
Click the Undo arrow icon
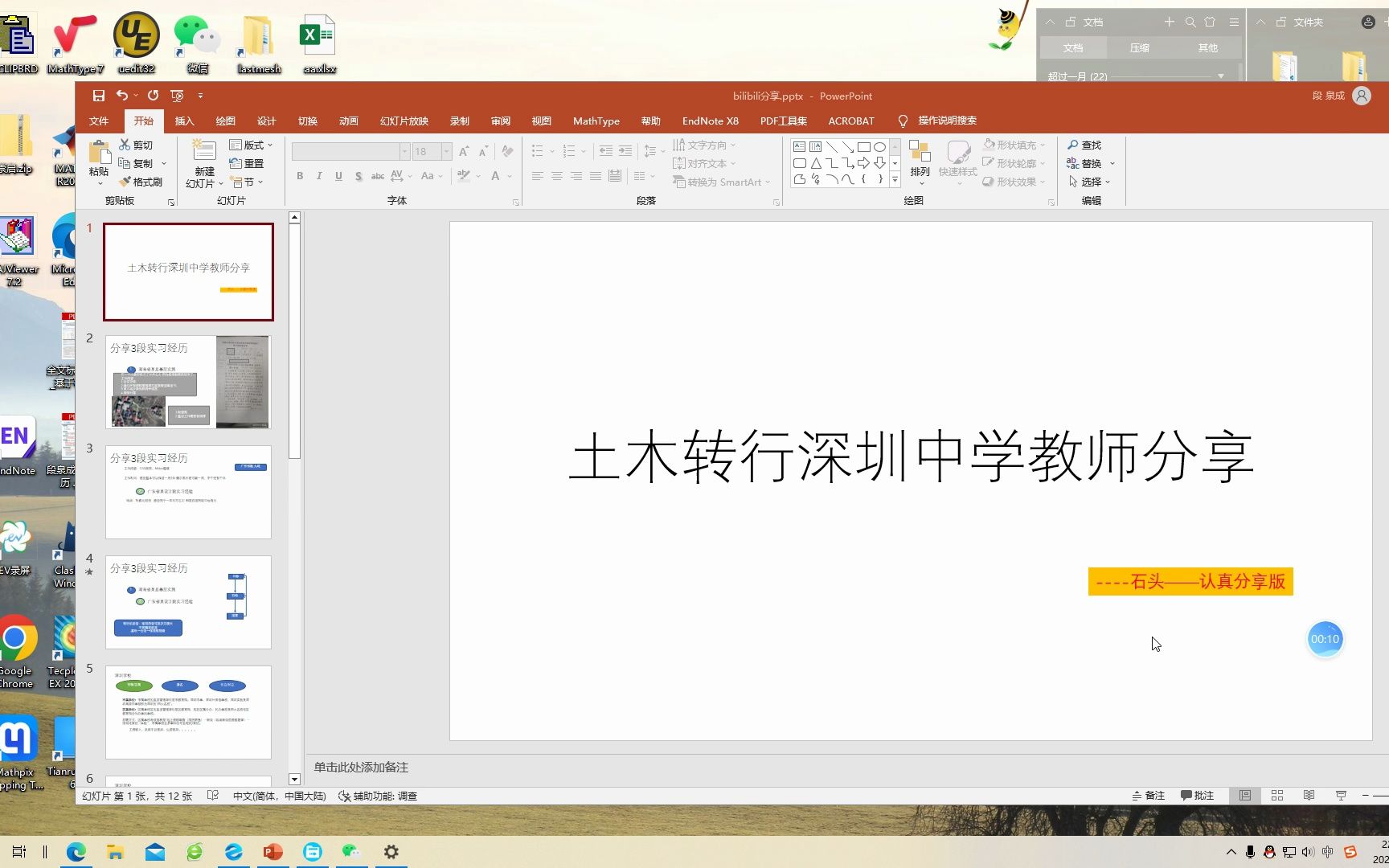(x=121, y=96)
